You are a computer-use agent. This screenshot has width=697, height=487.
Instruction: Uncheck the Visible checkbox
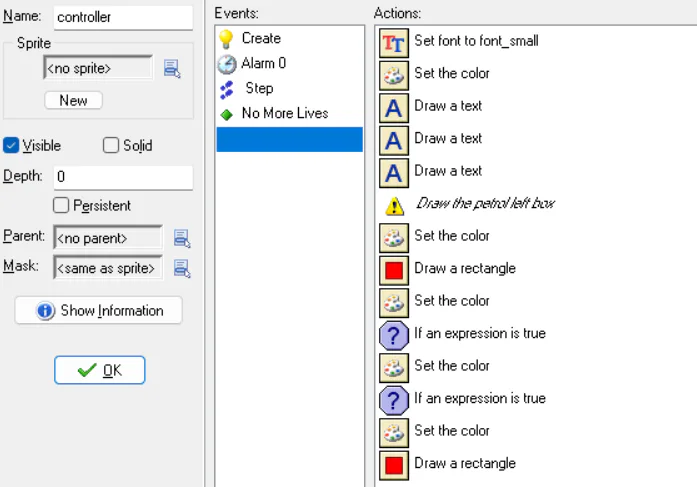pos(12,146)
